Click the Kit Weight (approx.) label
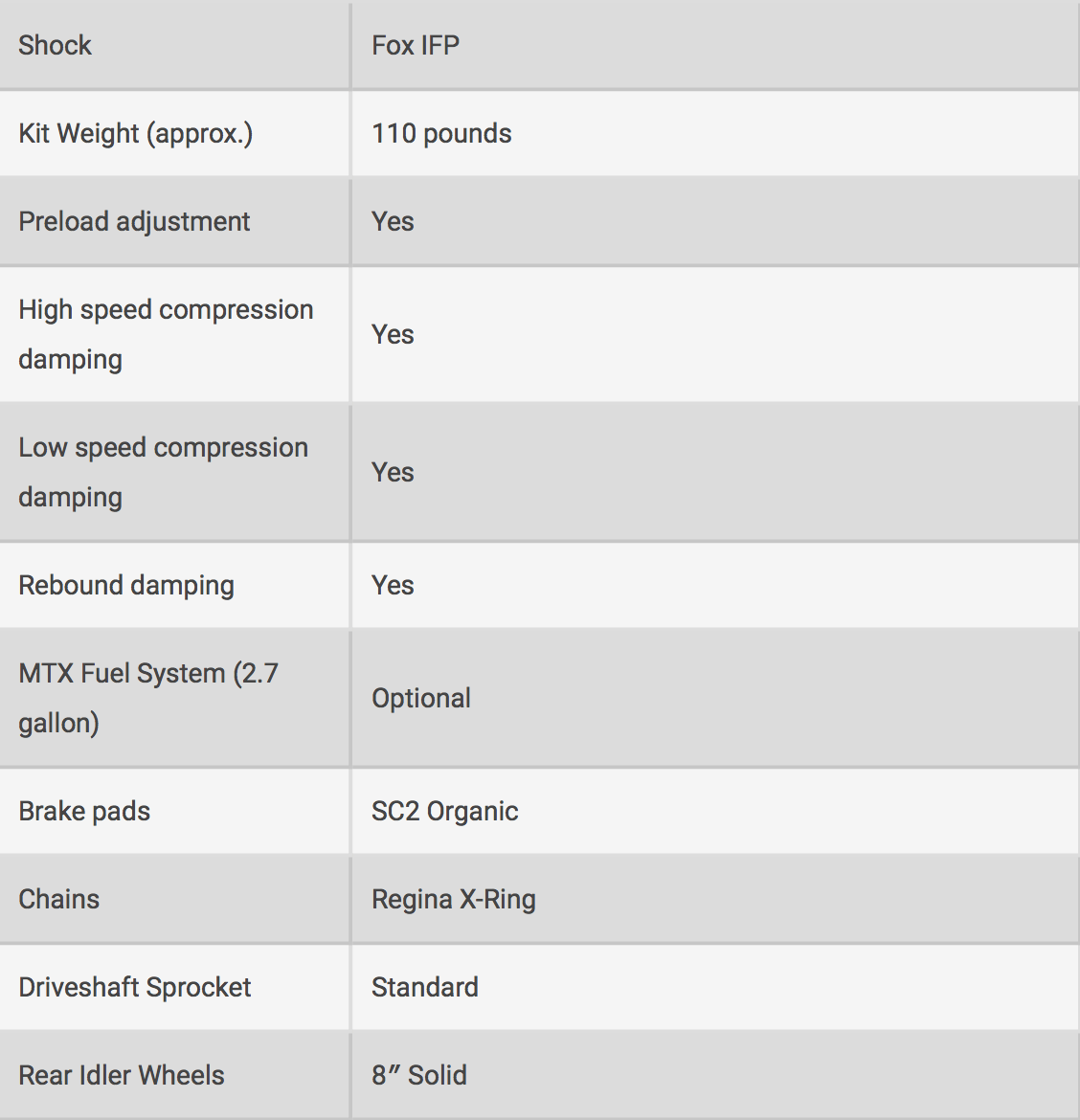1080x1120 pixels. pyautogui.click(x=136, y=134)
